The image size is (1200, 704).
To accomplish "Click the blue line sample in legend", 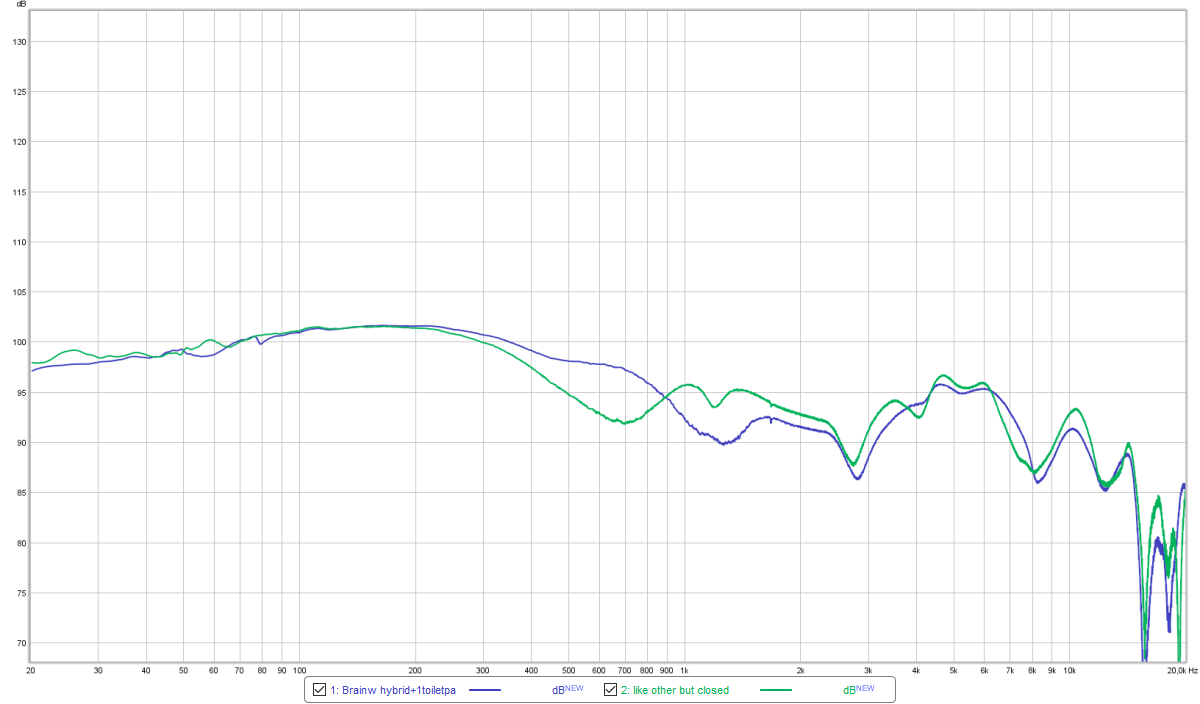I will tap(484, 690).
